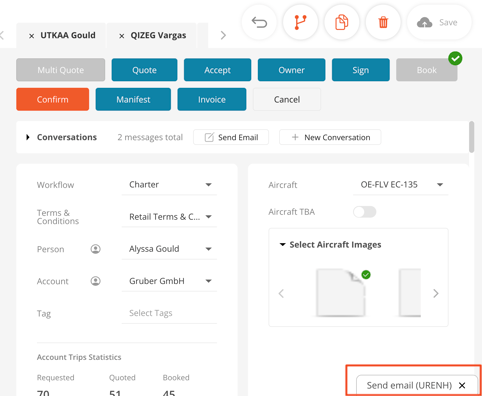Click the Cancel button
482x396 pixels.
[x=287, y=99]
